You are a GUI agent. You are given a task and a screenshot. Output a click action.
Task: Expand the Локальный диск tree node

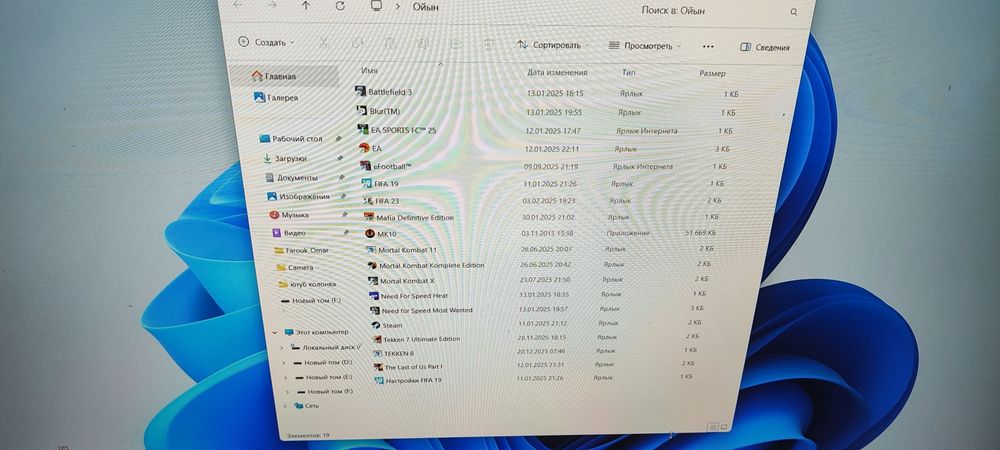[x=282, y=347]
